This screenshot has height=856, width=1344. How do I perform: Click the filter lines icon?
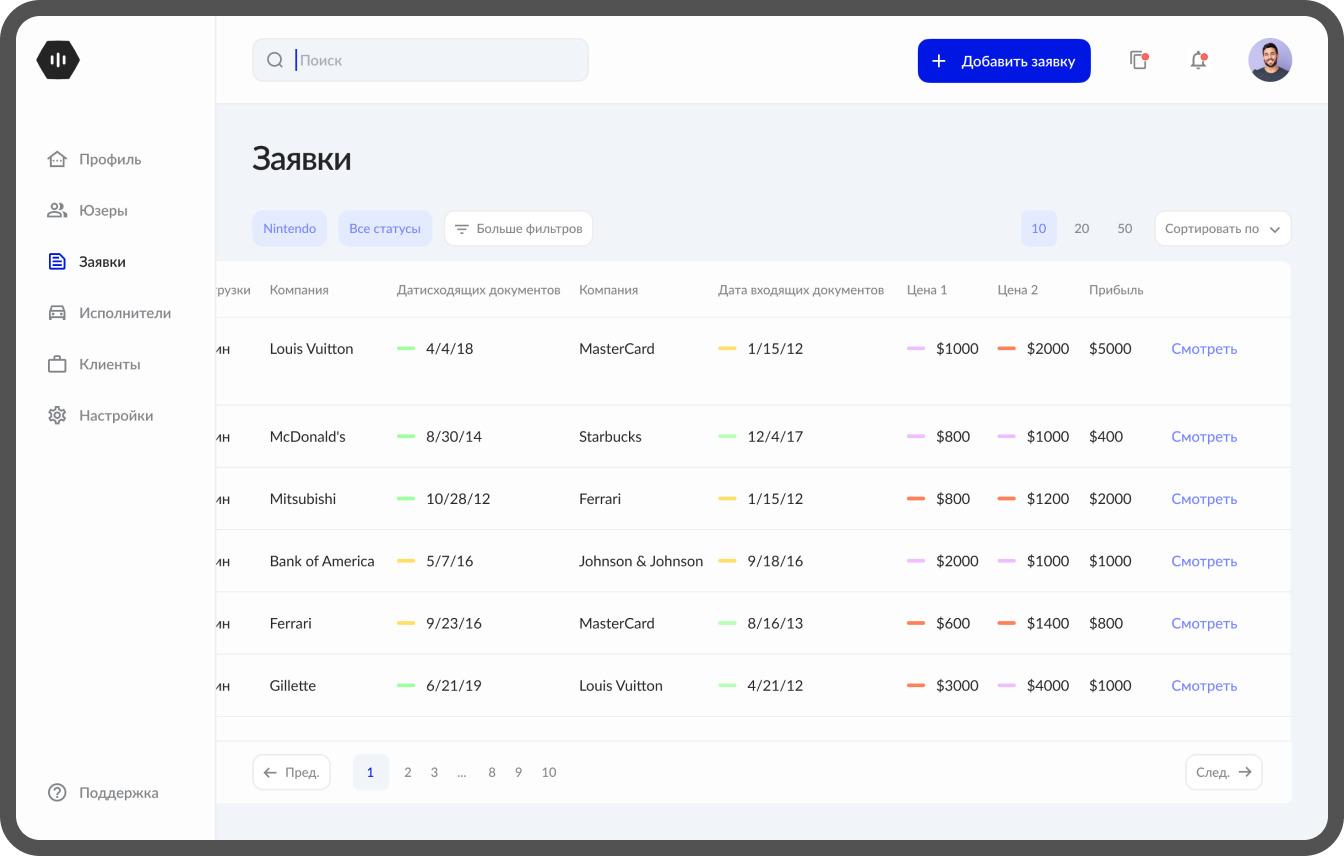[462, 229]
